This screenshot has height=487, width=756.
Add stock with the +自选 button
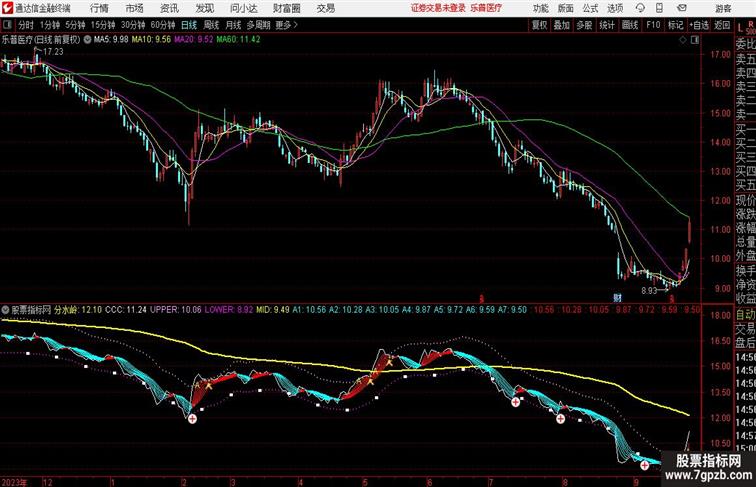699,25
